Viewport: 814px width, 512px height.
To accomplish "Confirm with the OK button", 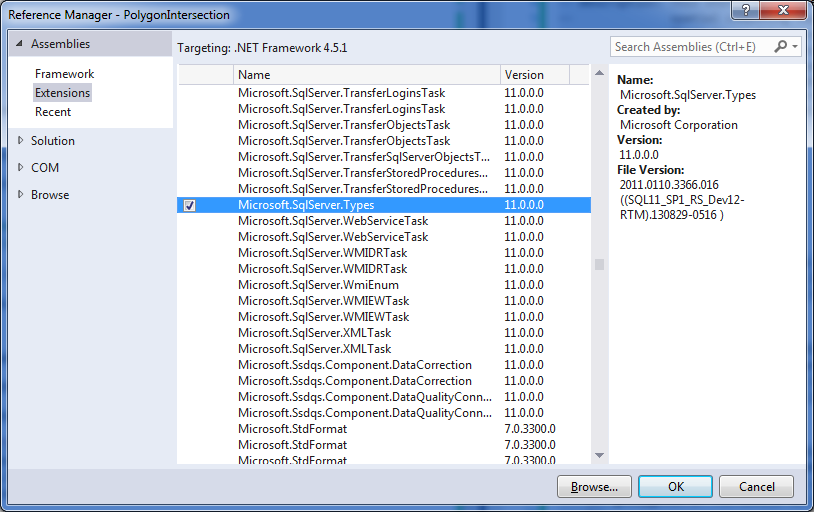I will pyautogui.click(x=675, y=487).
